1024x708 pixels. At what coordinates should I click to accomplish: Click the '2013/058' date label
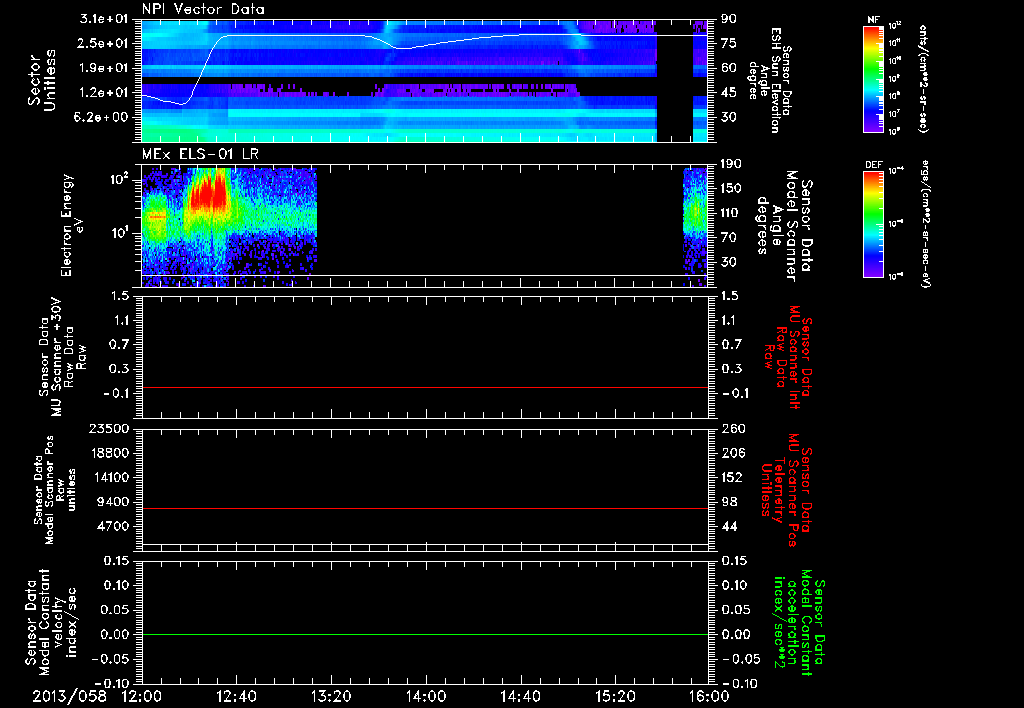[69, 696]
